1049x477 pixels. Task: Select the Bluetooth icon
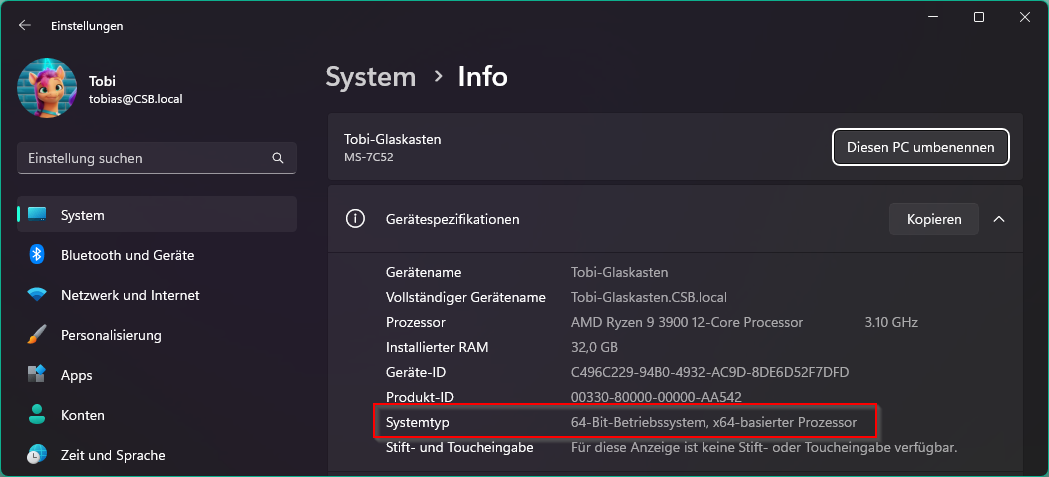(37, 255)
